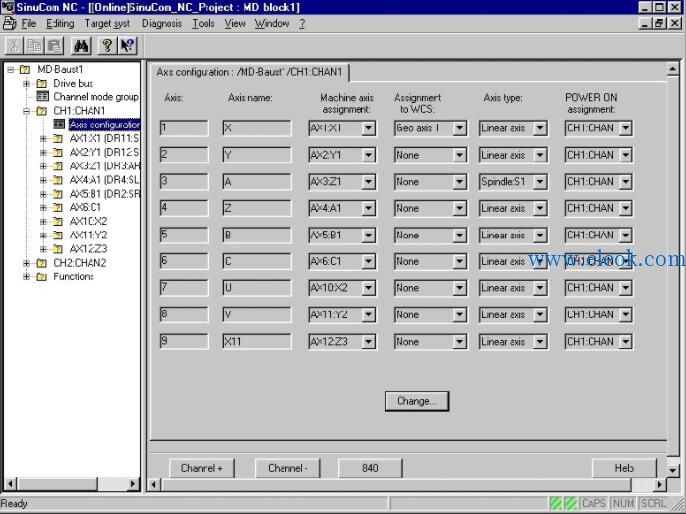Viewport: 686px width, 514px height.
Task: Click the Change... button
Action: click(417, 401)
